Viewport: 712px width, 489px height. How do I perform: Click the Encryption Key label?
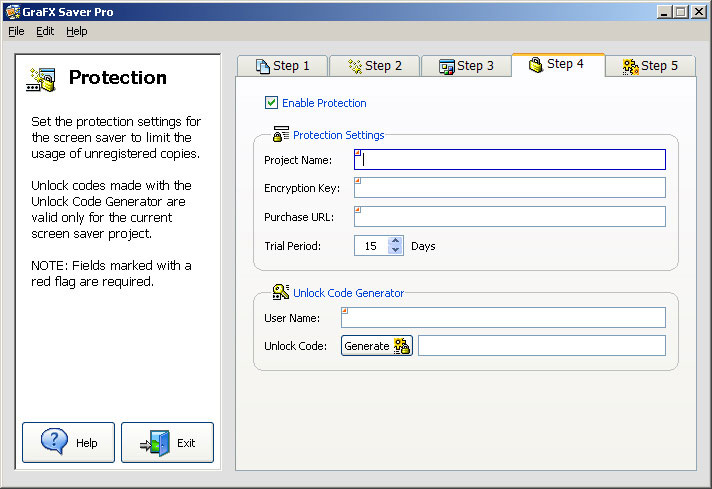click(302, 188)
